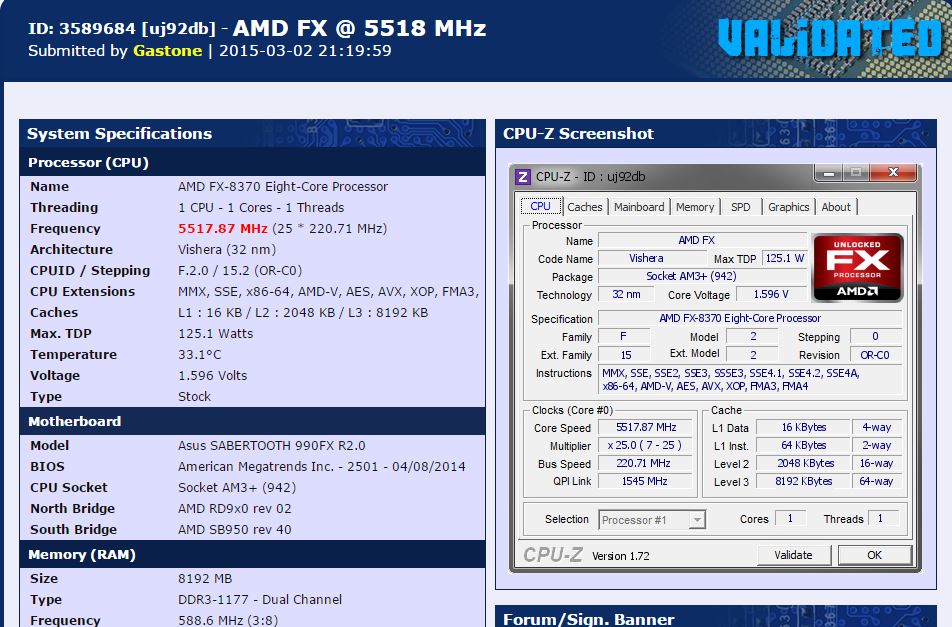Click the 64-way associativity value
Viewport: 952px width, 627px height.
876,481
